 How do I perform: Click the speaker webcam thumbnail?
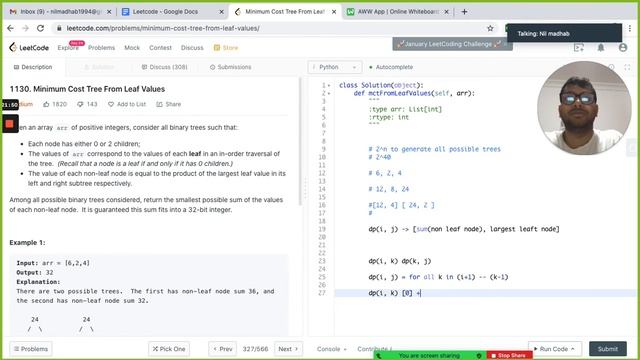584,108
